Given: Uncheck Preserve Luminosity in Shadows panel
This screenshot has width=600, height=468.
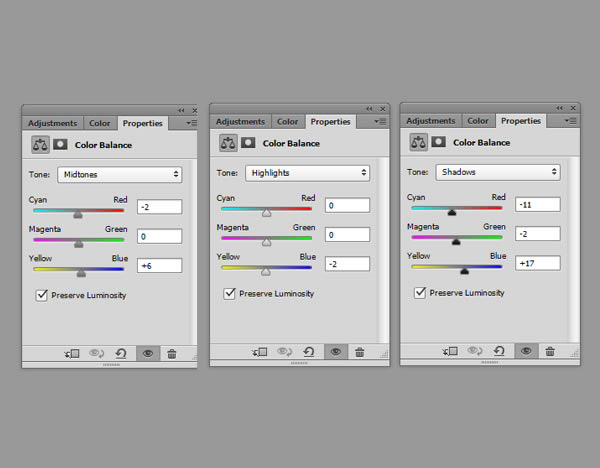Looking at the screenshot, I should click(x=420, y=293).
